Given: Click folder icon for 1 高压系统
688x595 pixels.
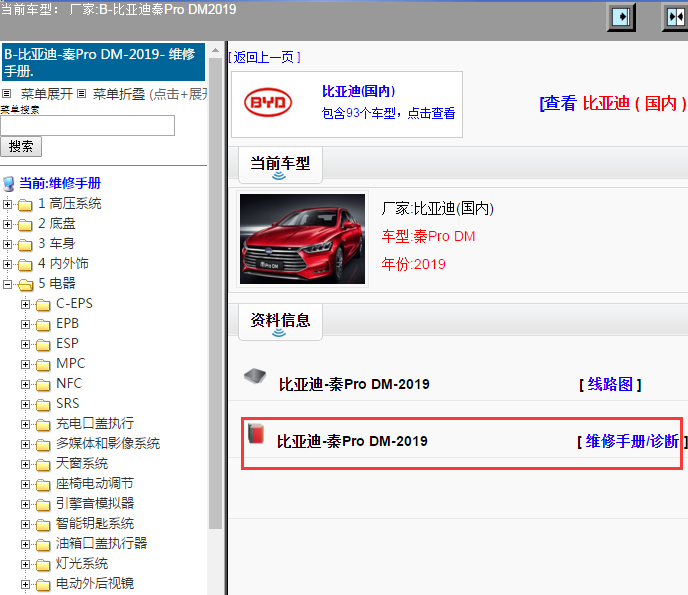Looking at the screenshot, I should [x=25, y=205].
